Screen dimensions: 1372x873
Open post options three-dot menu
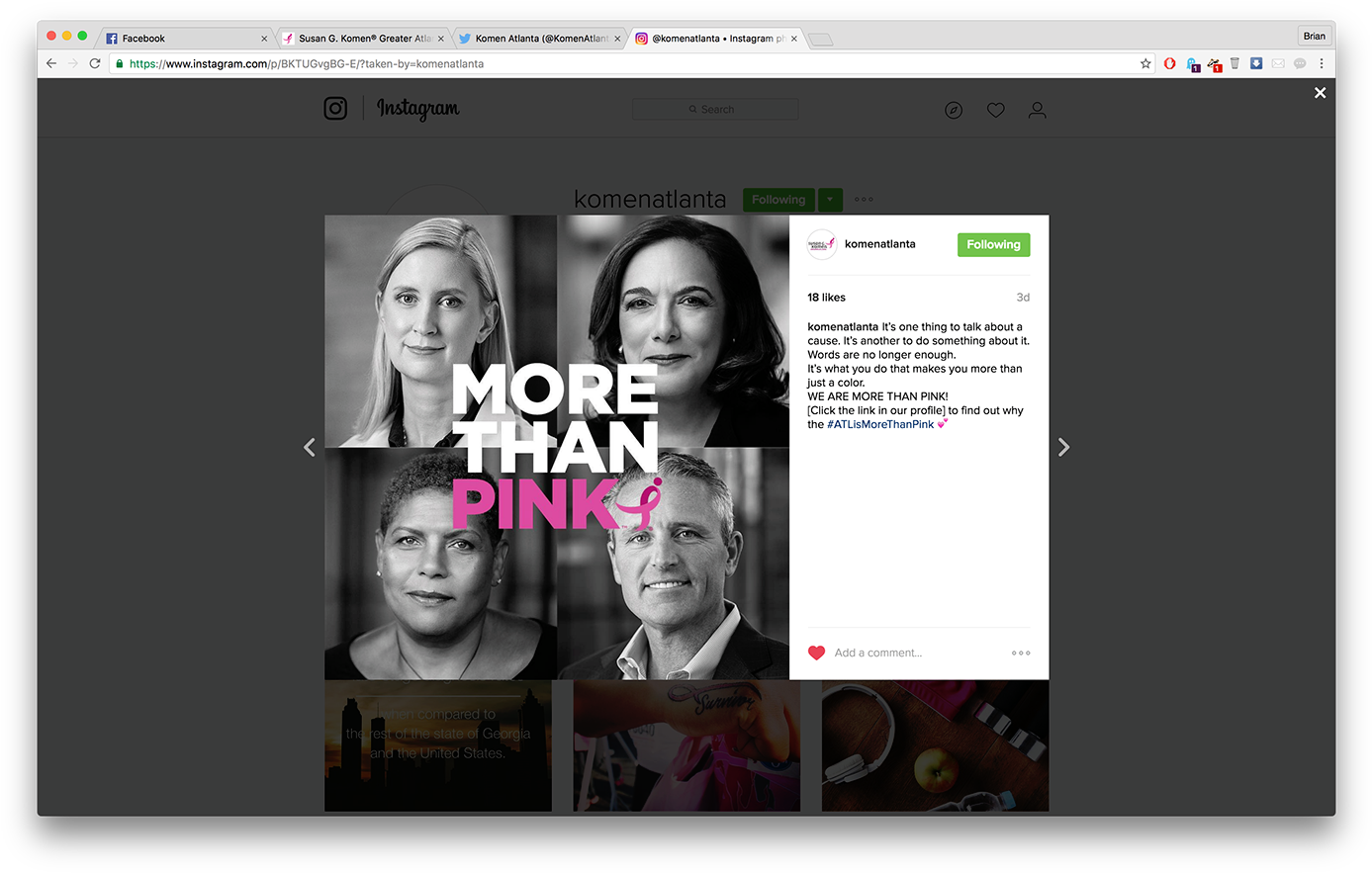(x=1021, y=653)
